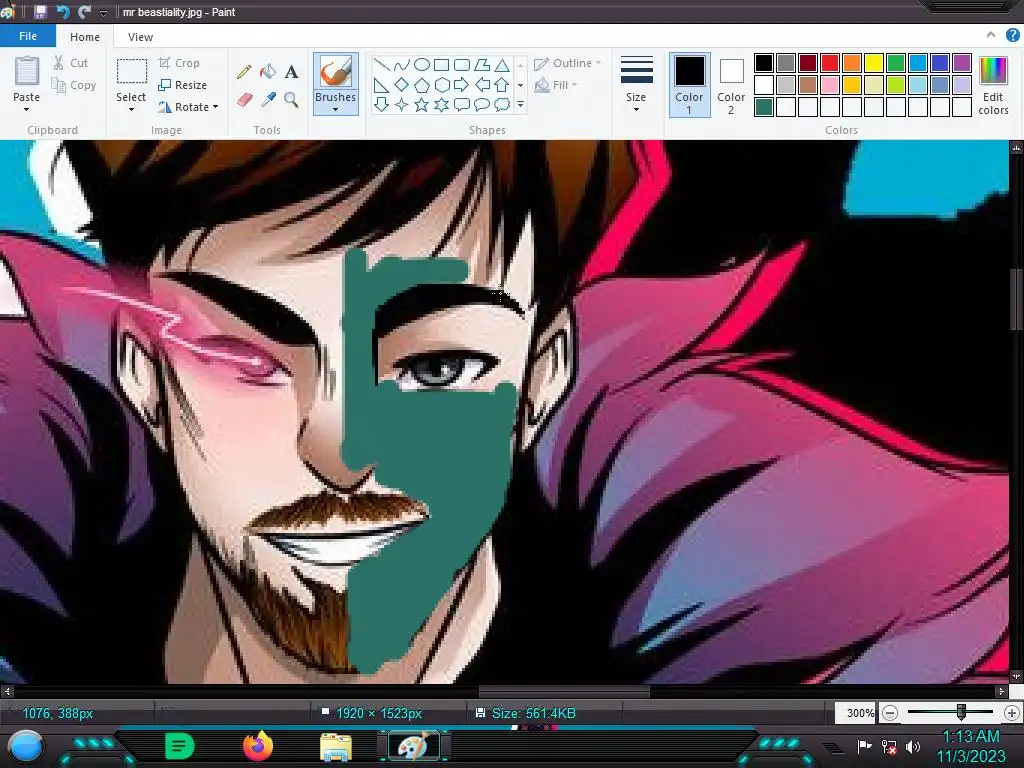Select the Magnifier tool
1024x768 pixels.
coord(291,99)
